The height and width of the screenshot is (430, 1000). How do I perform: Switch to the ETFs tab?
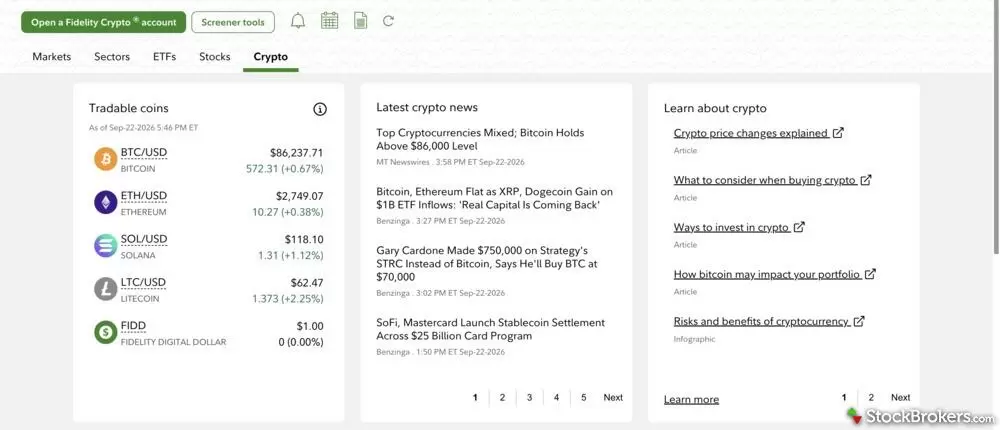165,56
